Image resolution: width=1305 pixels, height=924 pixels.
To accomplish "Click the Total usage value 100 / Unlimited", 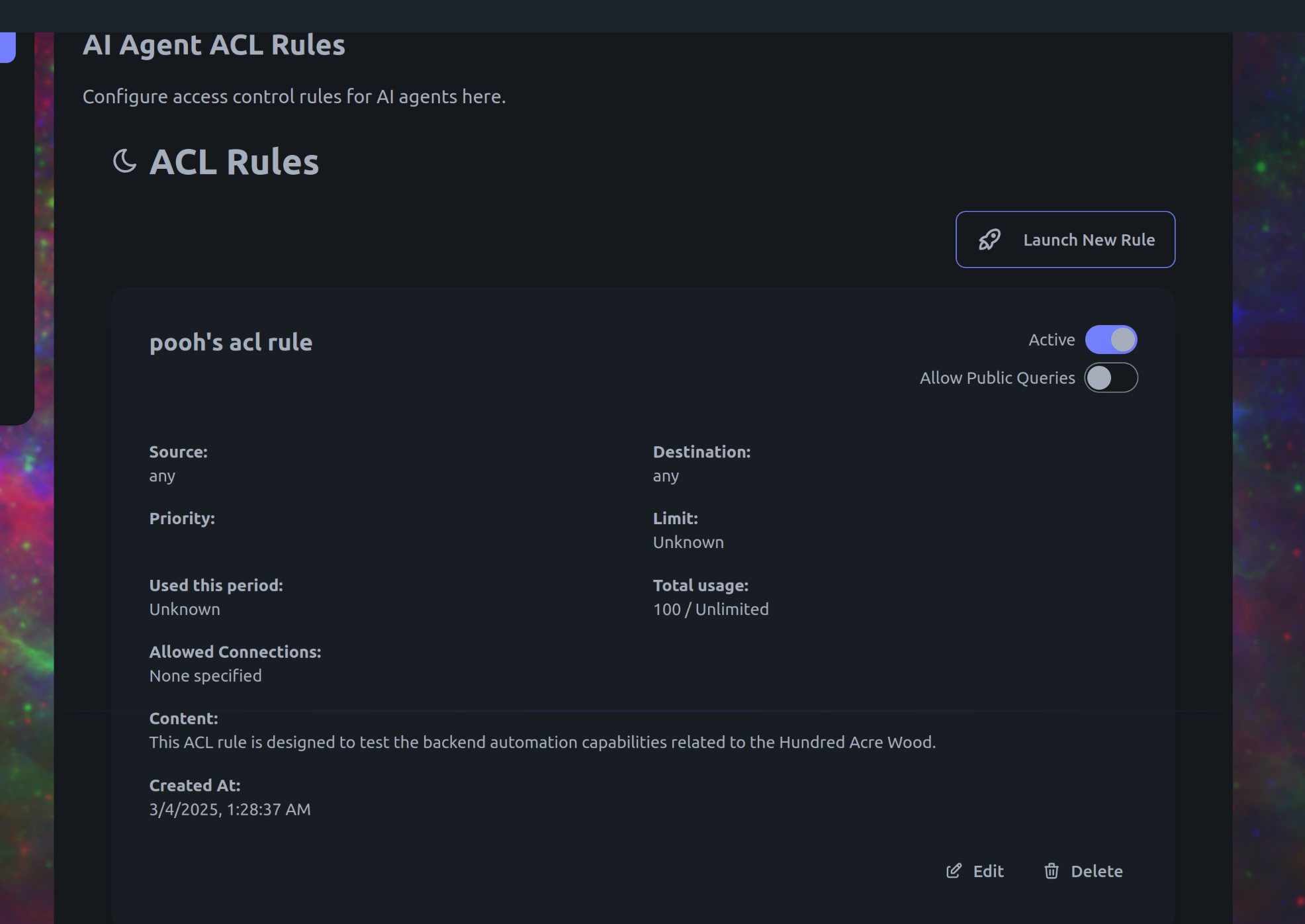I will pyautogui.click(x=711, y=609).
